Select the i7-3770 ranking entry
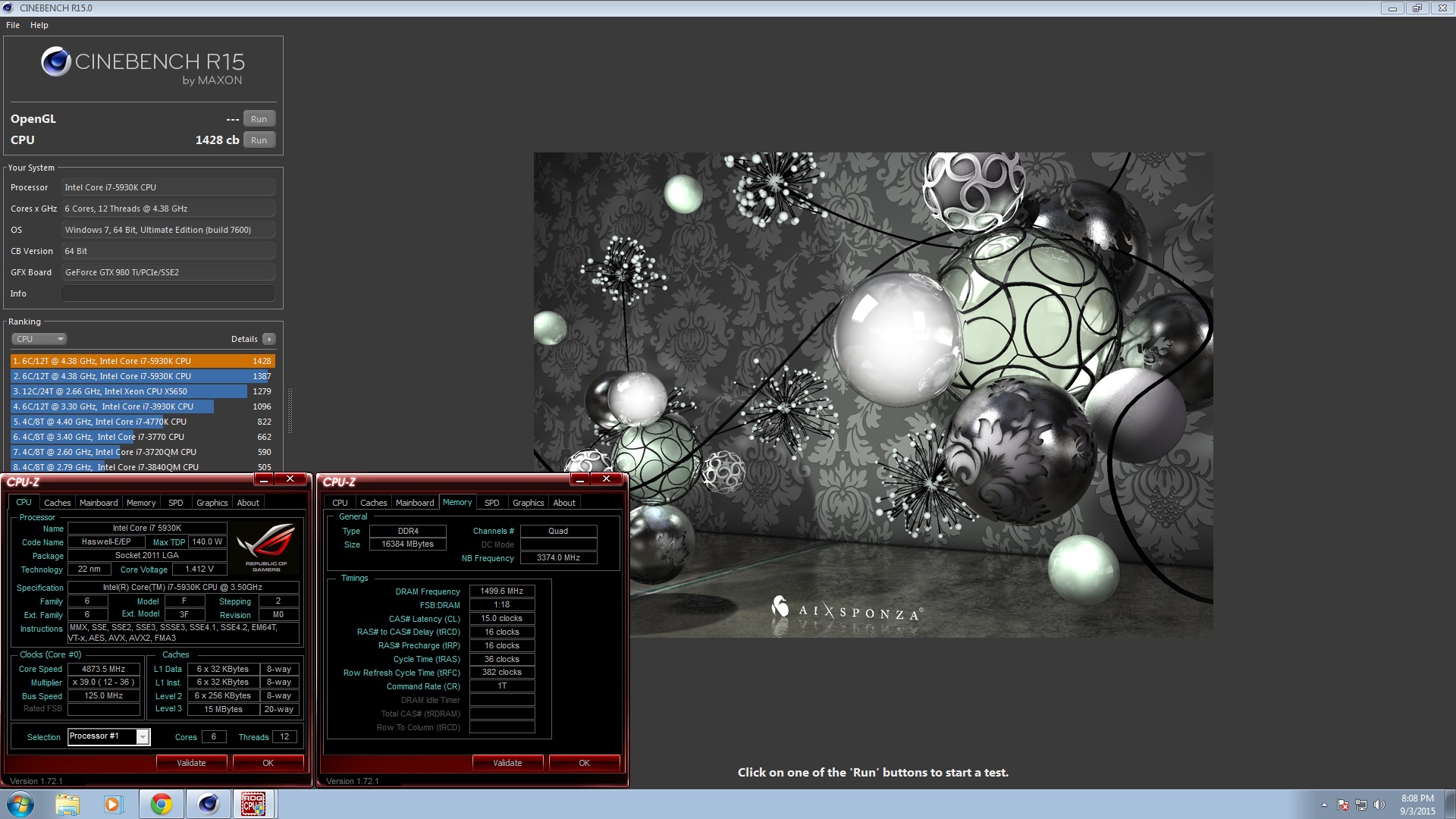1456x819 pixels. 143,437
